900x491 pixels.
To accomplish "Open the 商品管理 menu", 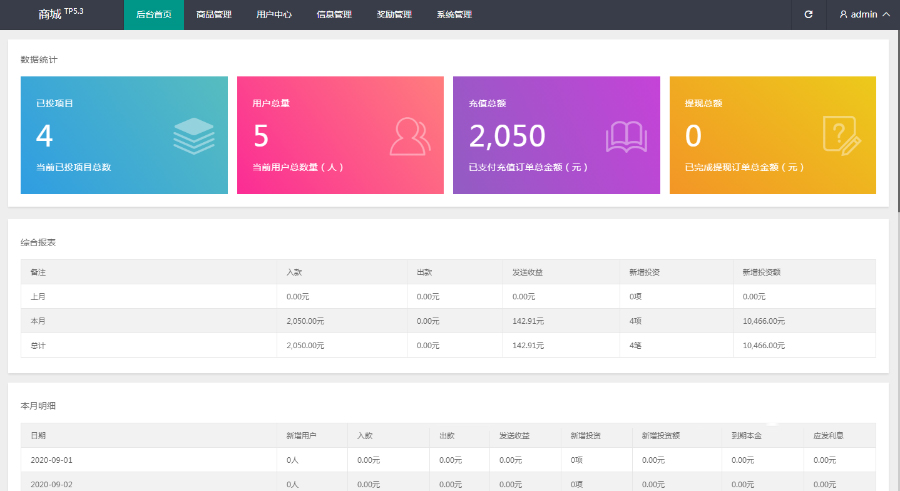I will pos(214,15).
